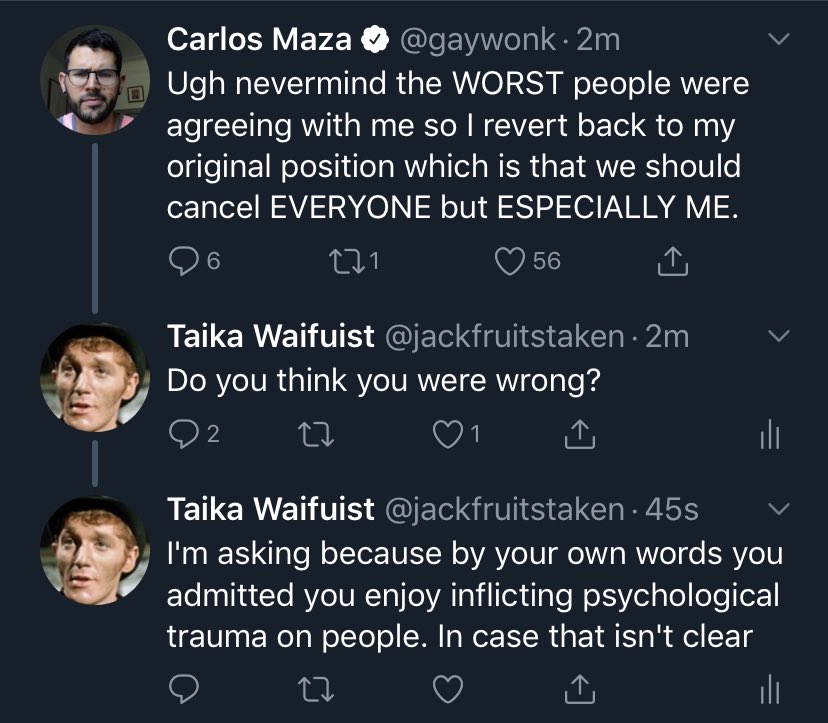Image resolution: width=828 pixels, height=723 pixels.
Task: Open options chevron on Carlos Maza's tweet
Action: [780, 40]
